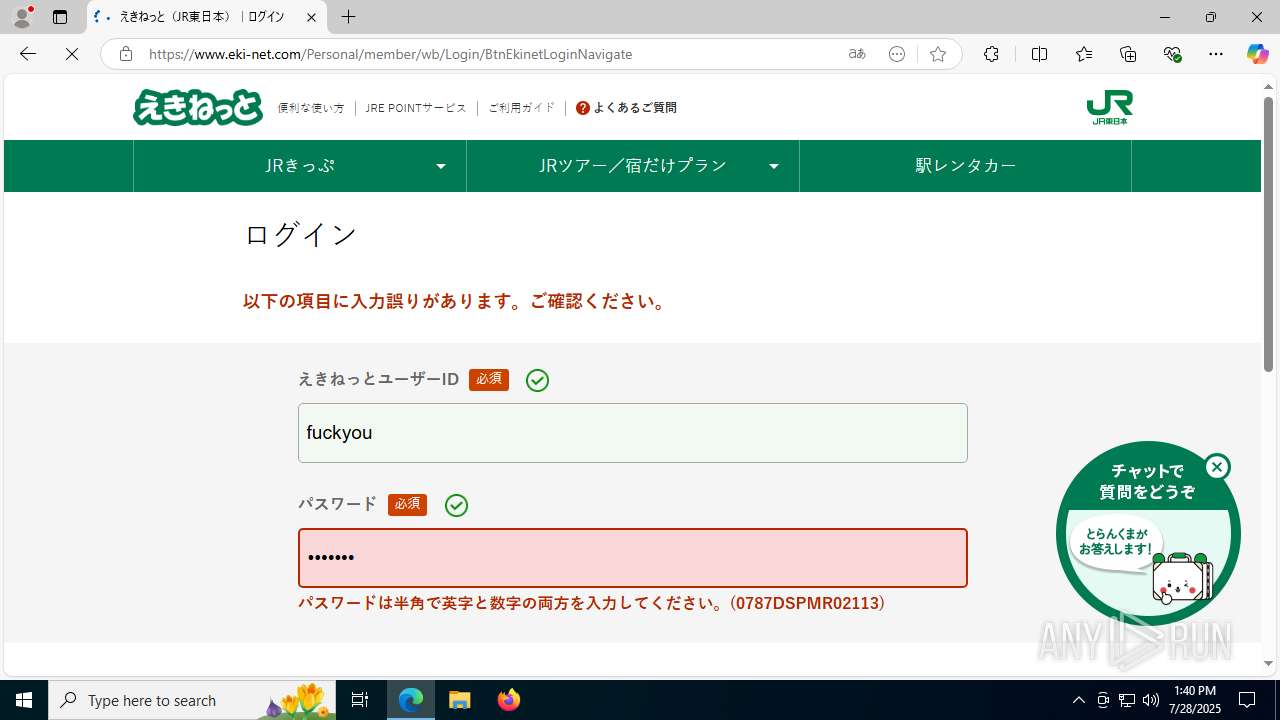This screenshot has height=720, width=1280.
Task: Click the 入力誤り error heading
Action: click(456, 302)
